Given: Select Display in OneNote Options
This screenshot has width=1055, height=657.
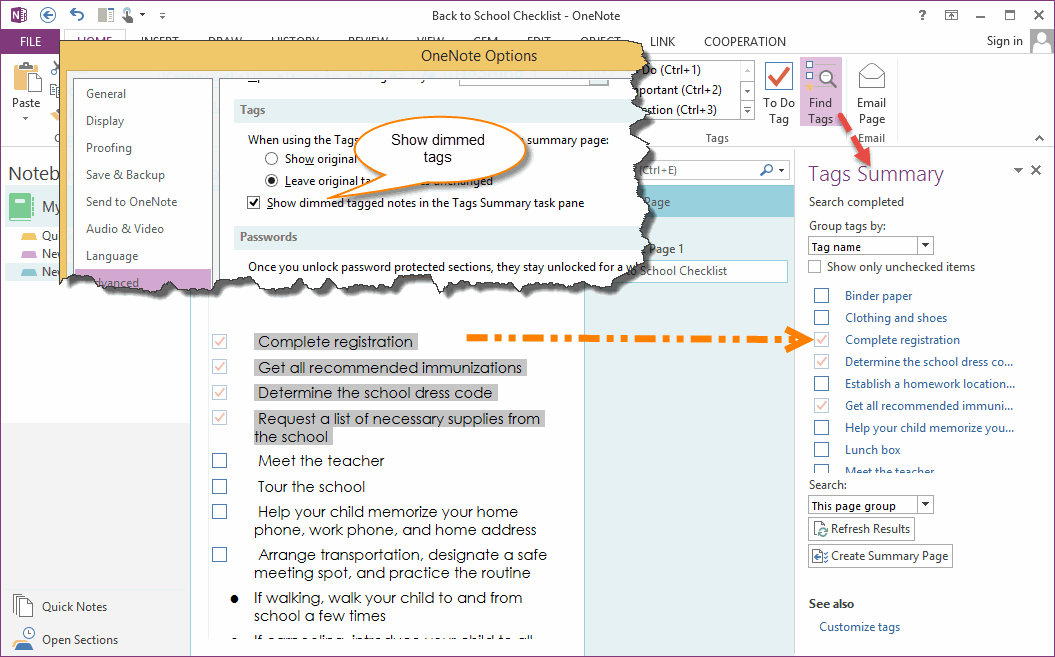Looking at the screenshot, I should (105, 120).
